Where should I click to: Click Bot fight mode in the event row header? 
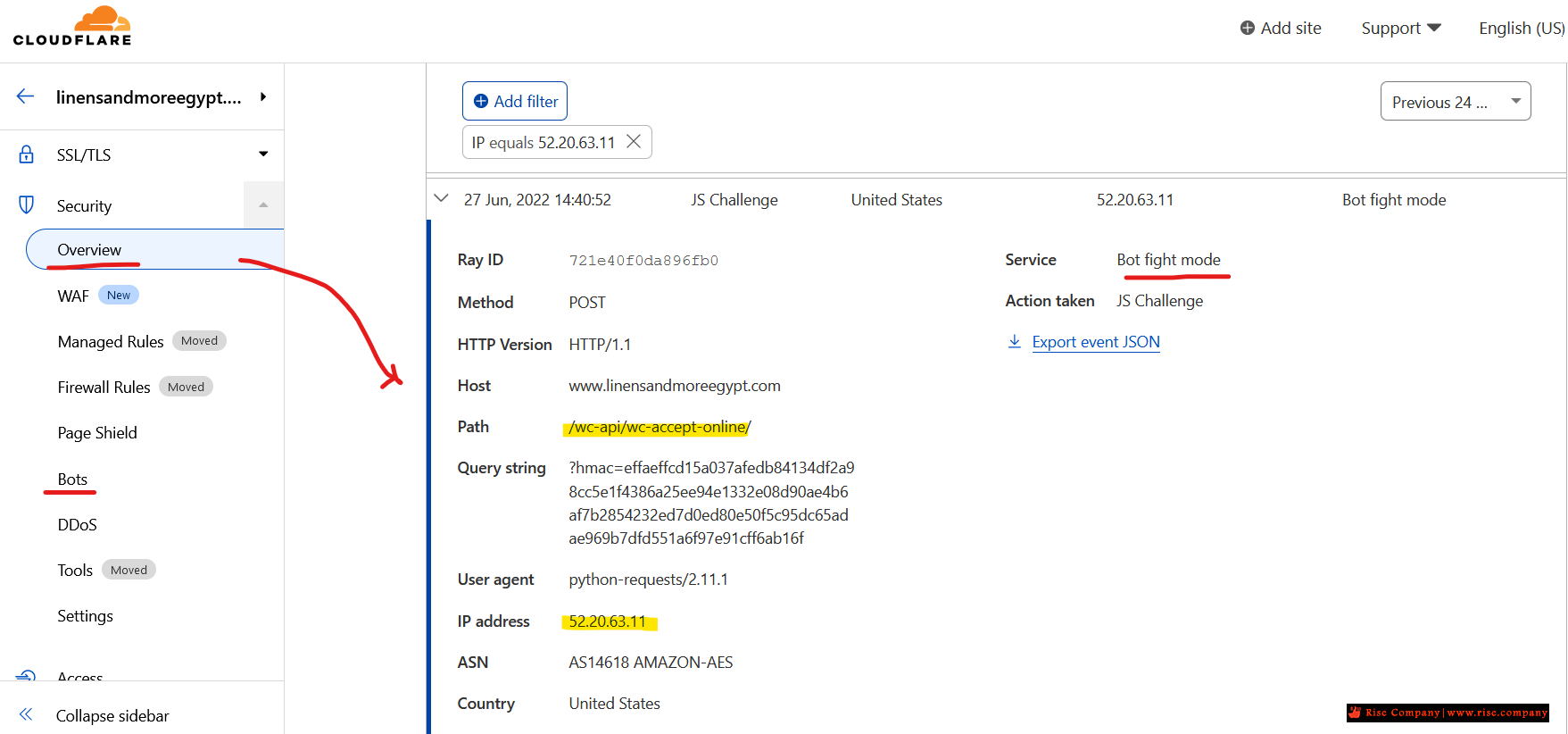click(x=1394, y=200)
